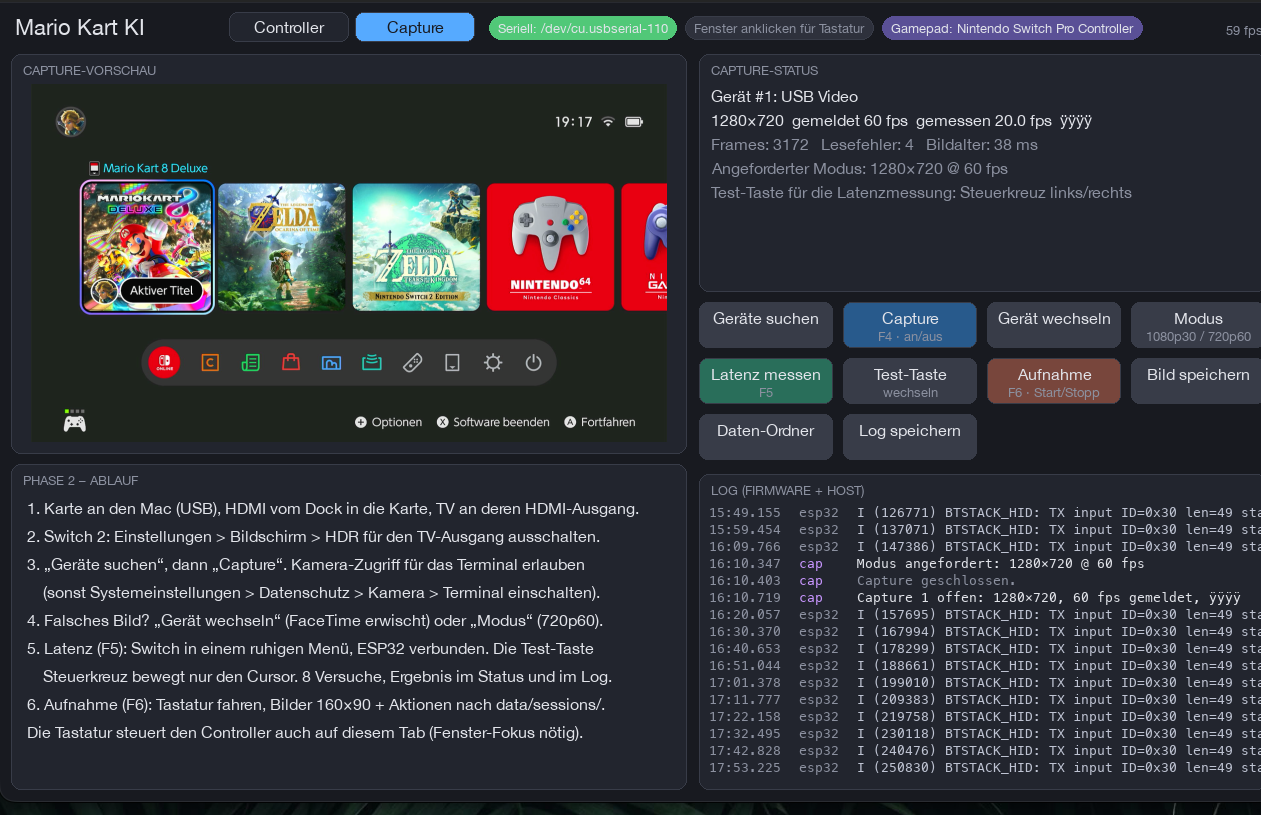Click the 'Aktiver Titel' label
Image resolution: width=1261 pixels, height=815 pixels.
pos(161,291)
